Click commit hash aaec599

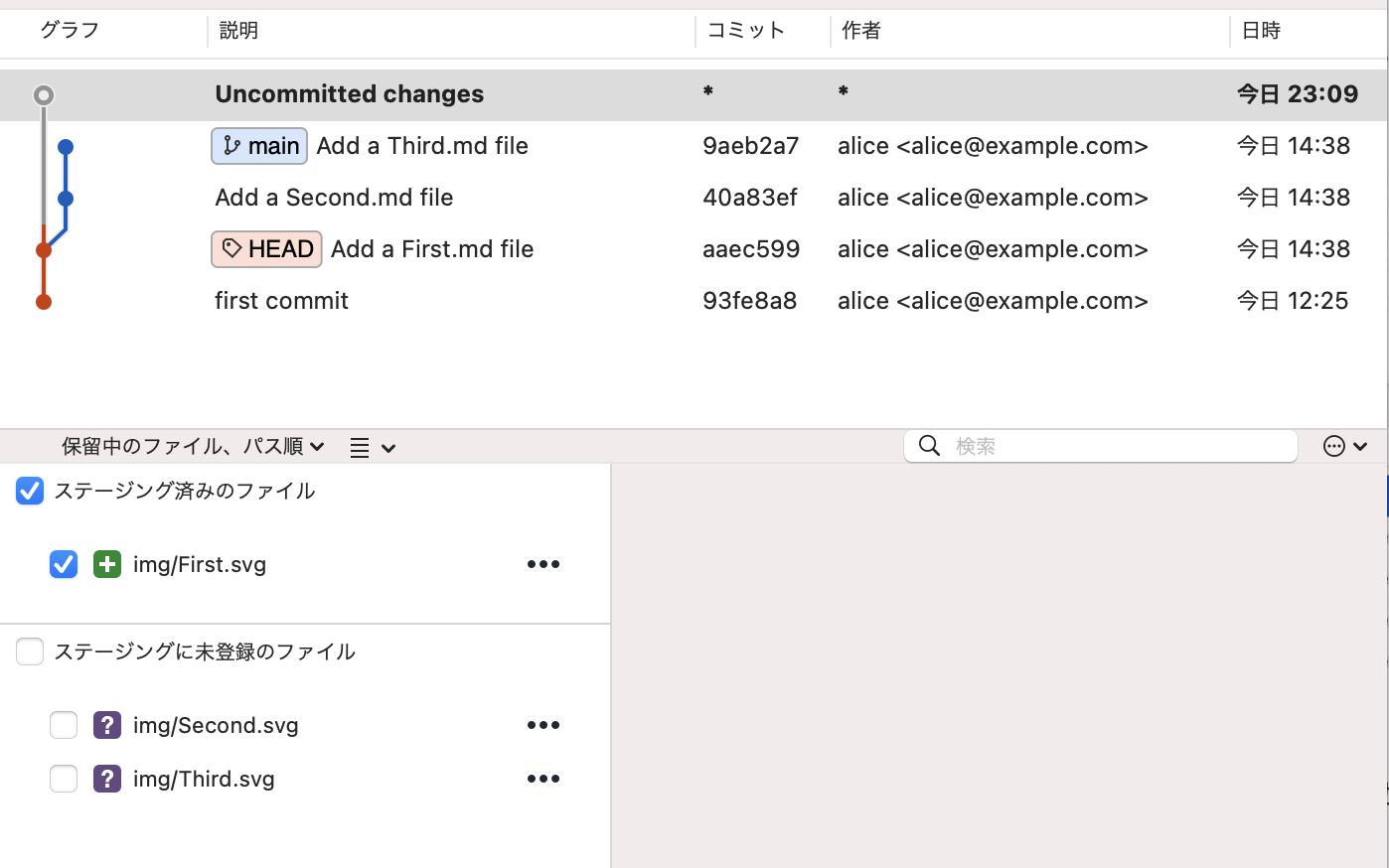tap(751, 249)
